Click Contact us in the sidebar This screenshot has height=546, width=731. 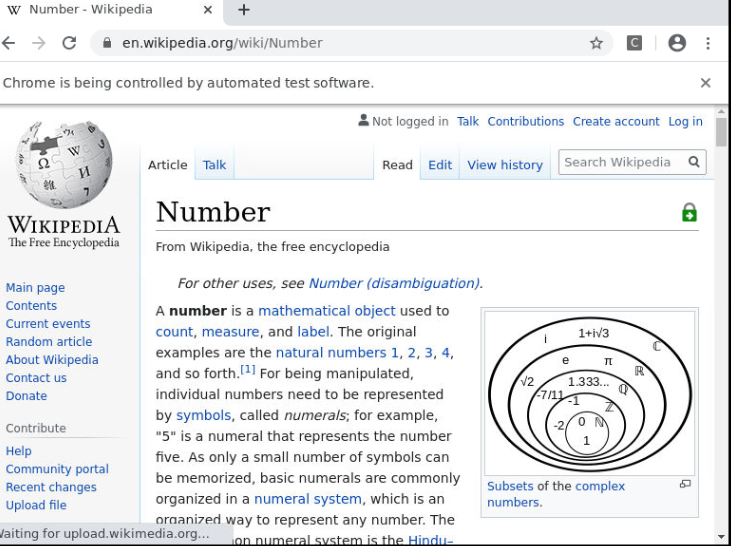tap(36, 378)
